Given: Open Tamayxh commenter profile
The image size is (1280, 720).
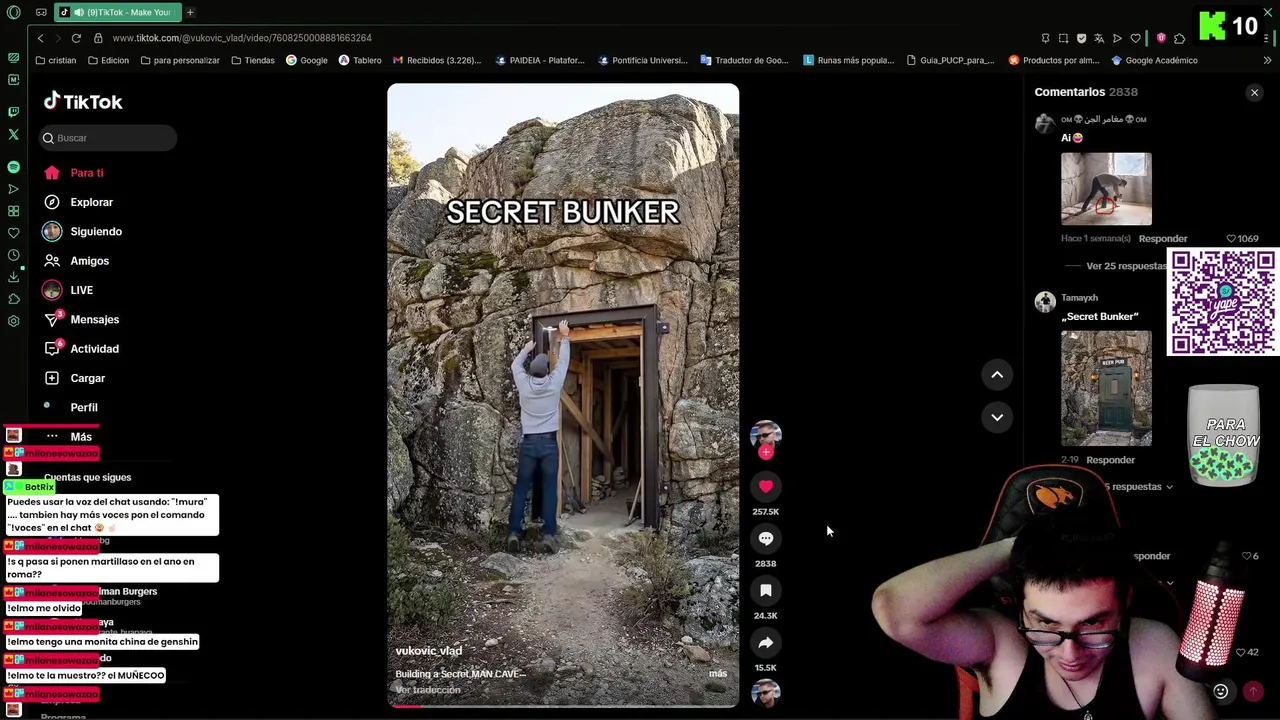Looking at the screenshot, I should tap(1079, 298).
